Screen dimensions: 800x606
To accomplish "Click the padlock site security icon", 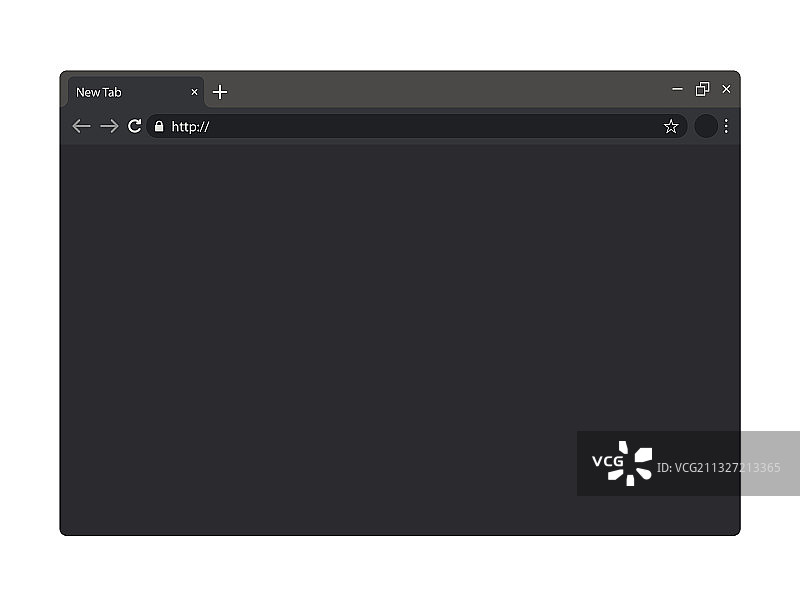I will coord(159,126).
